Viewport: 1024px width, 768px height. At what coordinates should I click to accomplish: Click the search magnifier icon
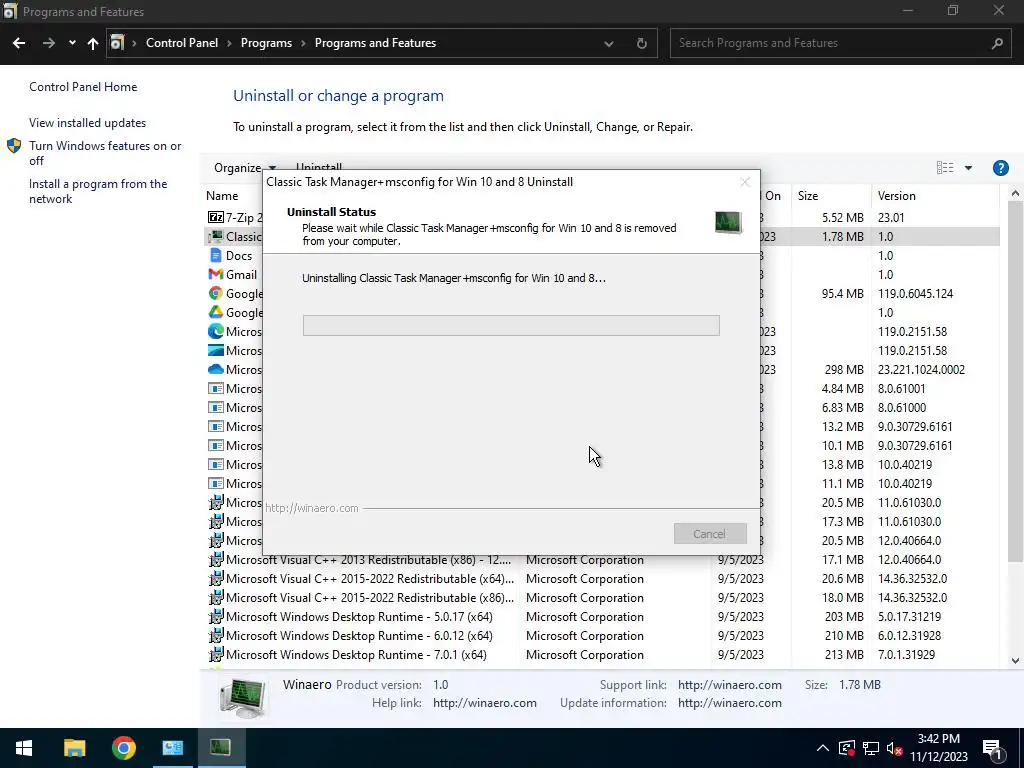[x=997, y=43]
